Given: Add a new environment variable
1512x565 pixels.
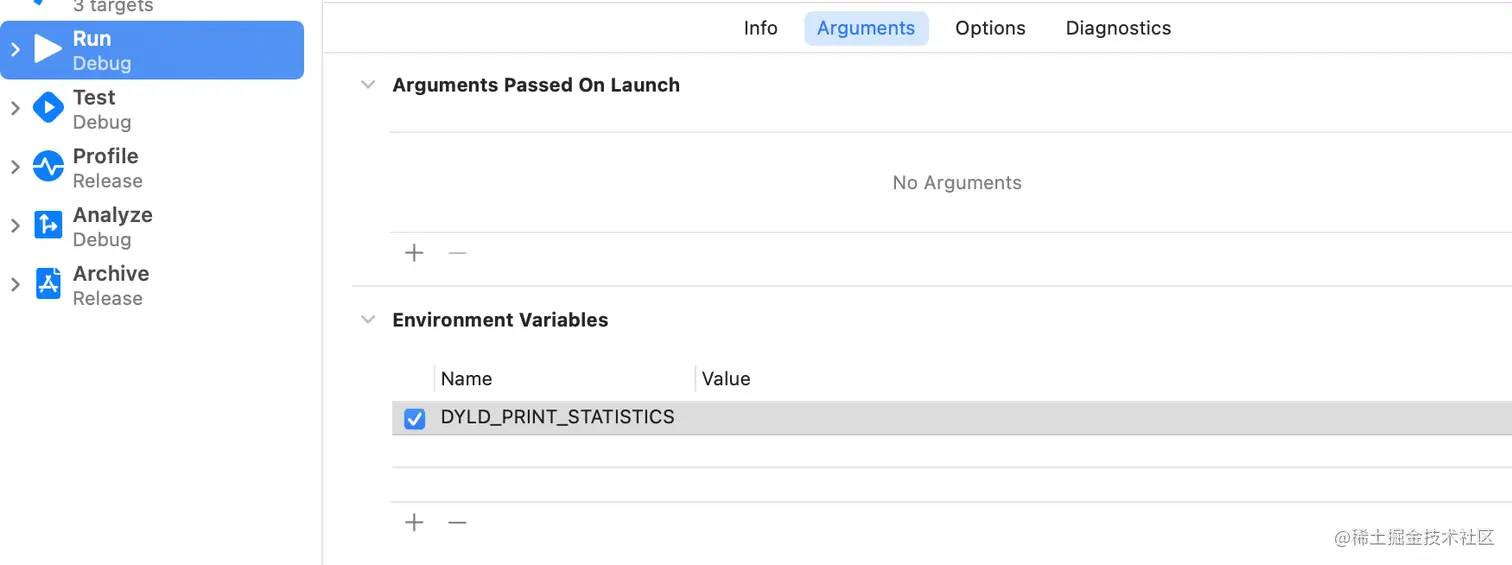Looking at the screenshot, I should click(414, 522).
